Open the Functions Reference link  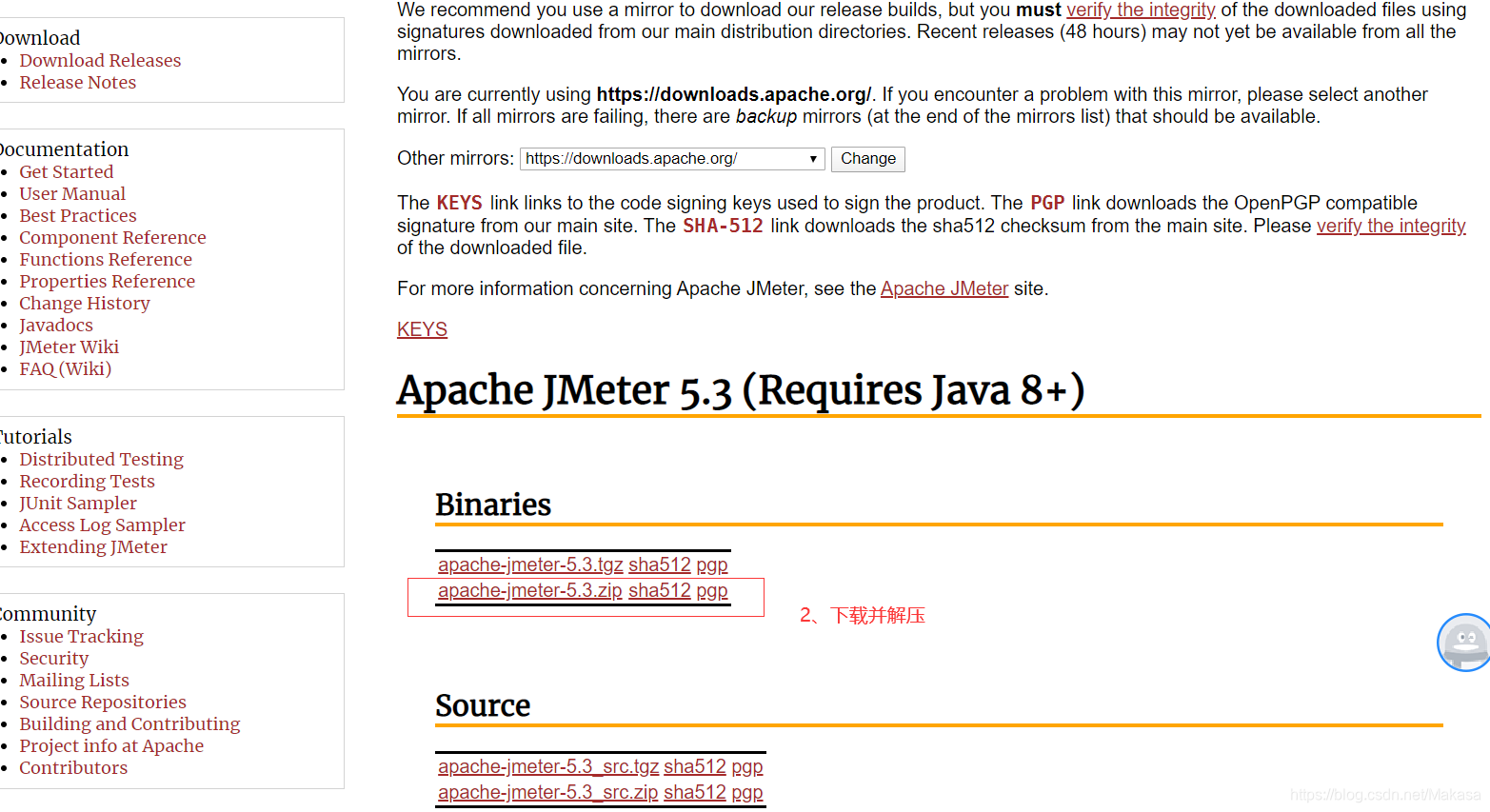click(x=106, y=259)
